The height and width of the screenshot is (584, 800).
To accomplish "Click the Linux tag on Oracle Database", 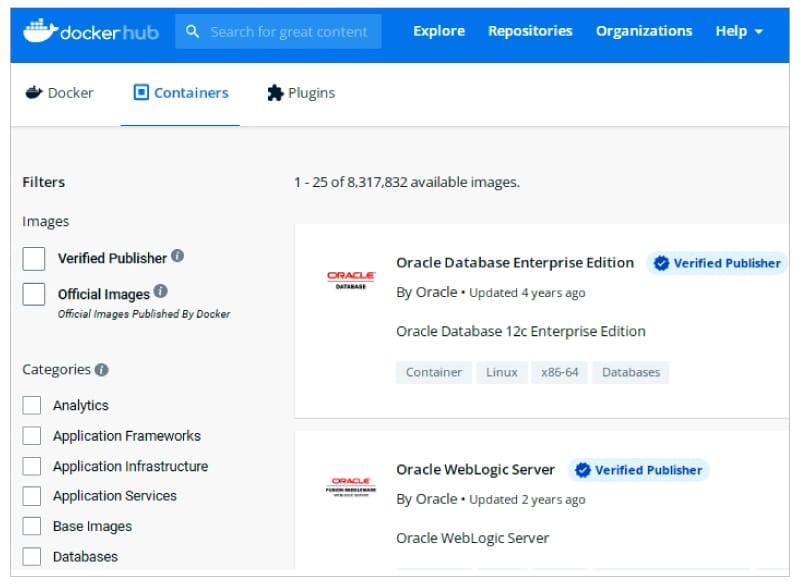I will click(x=502, y=372).
